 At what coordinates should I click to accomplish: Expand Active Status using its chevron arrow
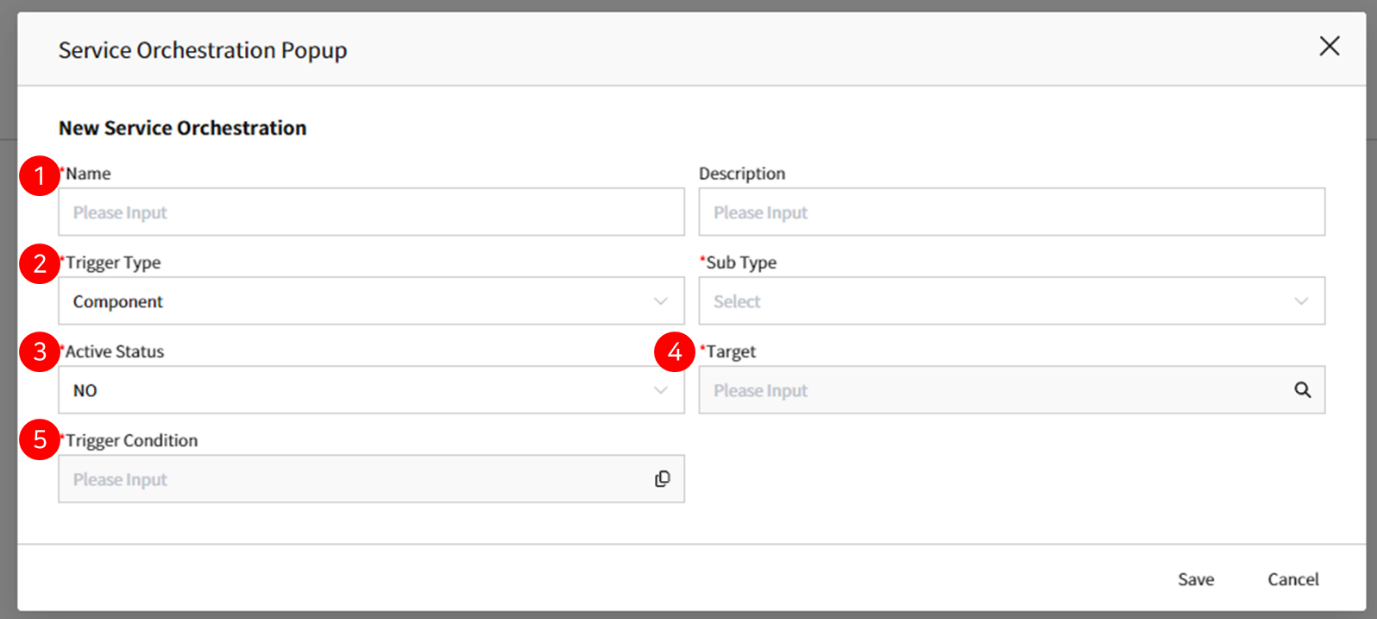661,390
